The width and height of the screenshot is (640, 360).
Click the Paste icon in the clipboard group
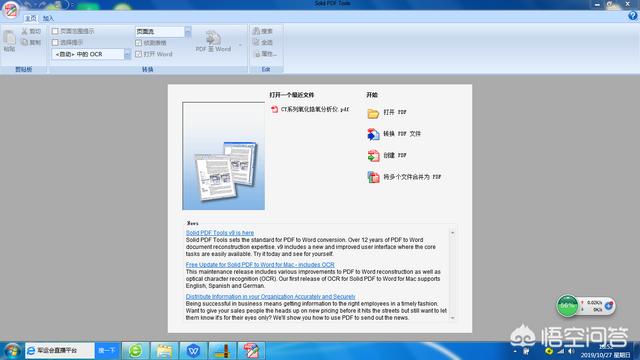[9, 38]
